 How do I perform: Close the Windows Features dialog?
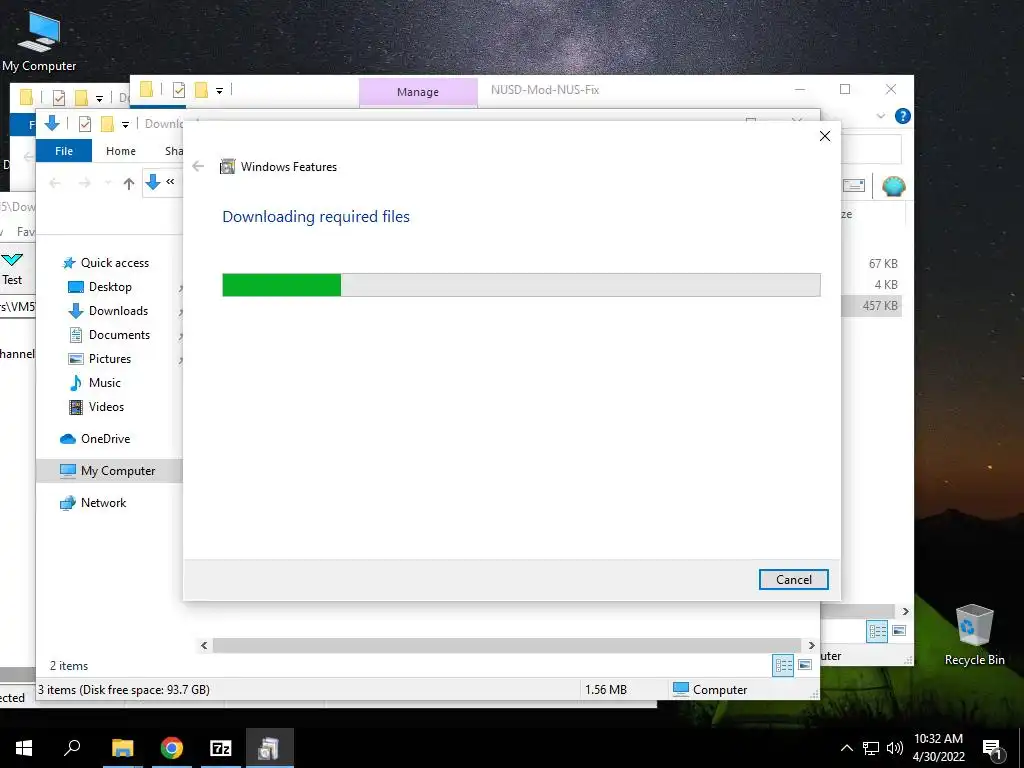coord(825,136)
